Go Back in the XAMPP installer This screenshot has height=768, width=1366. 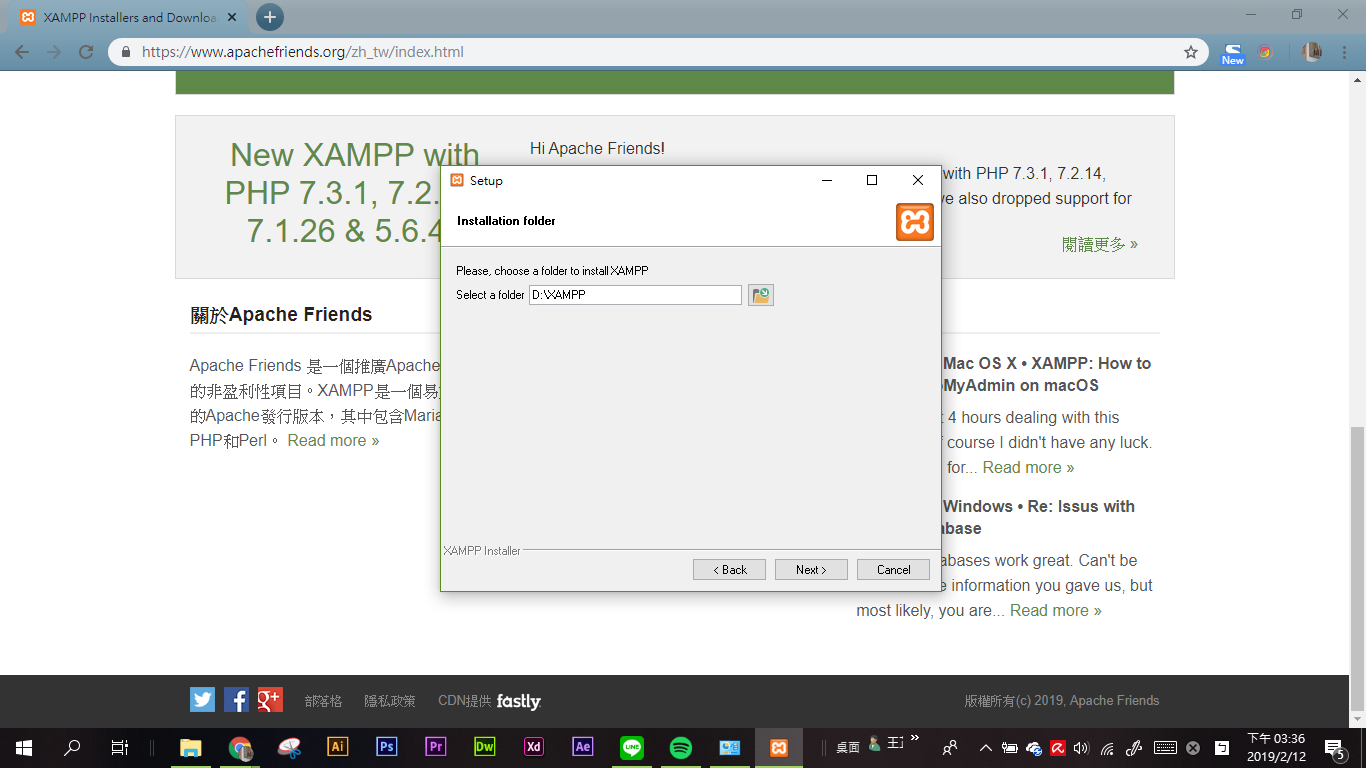(729, 569)
